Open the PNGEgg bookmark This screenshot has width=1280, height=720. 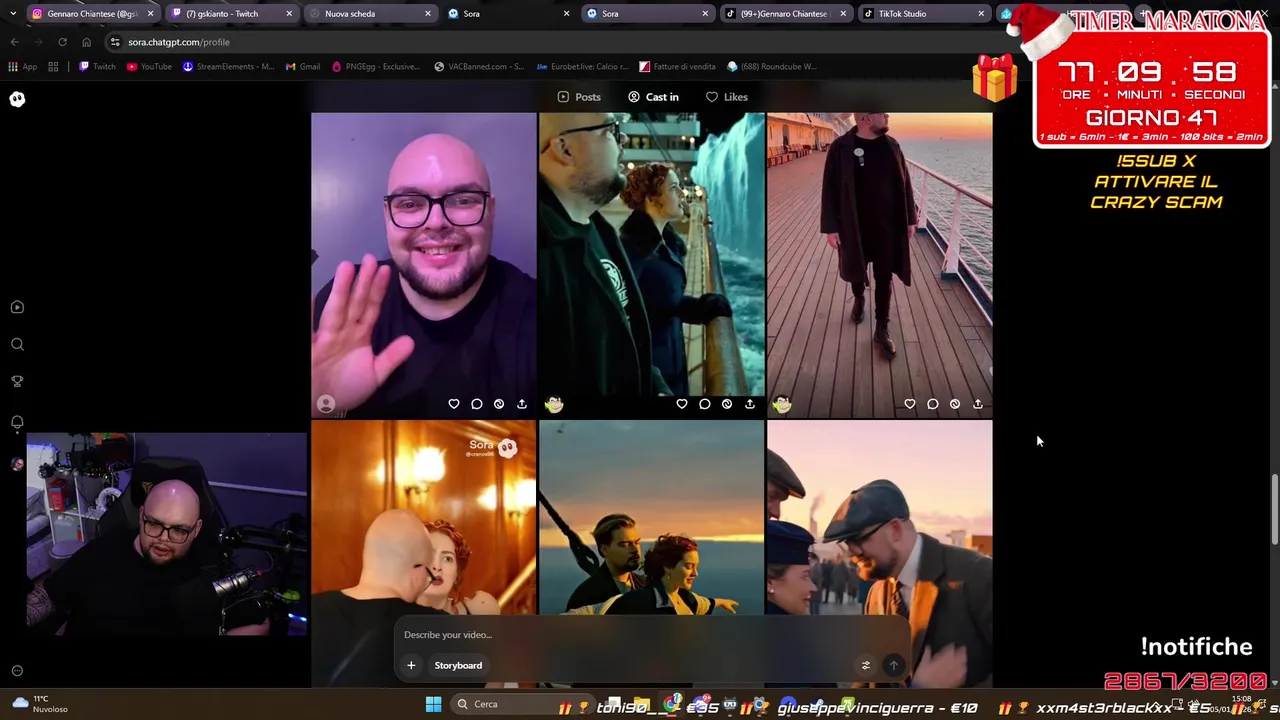click(376, 67)
